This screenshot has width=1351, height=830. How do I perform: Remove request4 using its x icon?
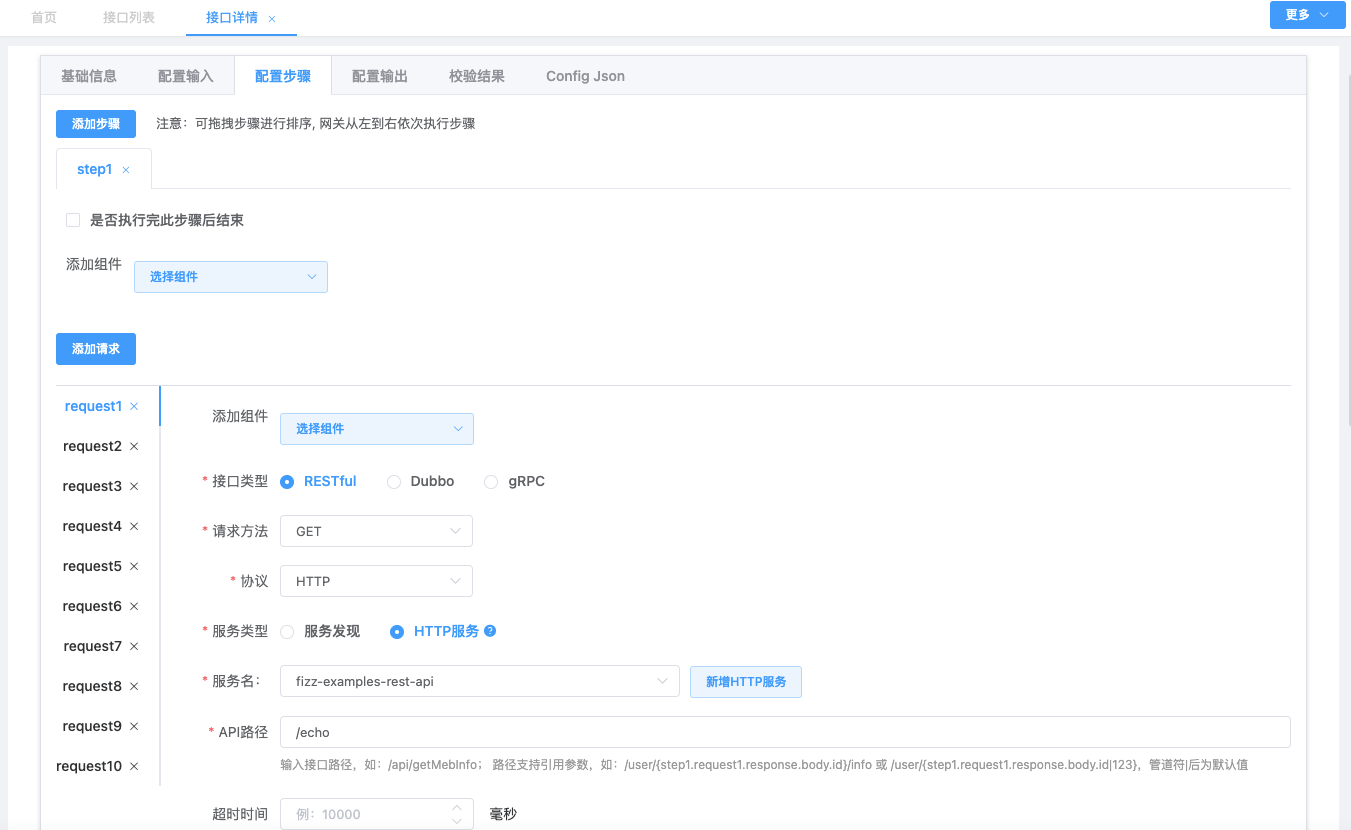pos(134,527)
